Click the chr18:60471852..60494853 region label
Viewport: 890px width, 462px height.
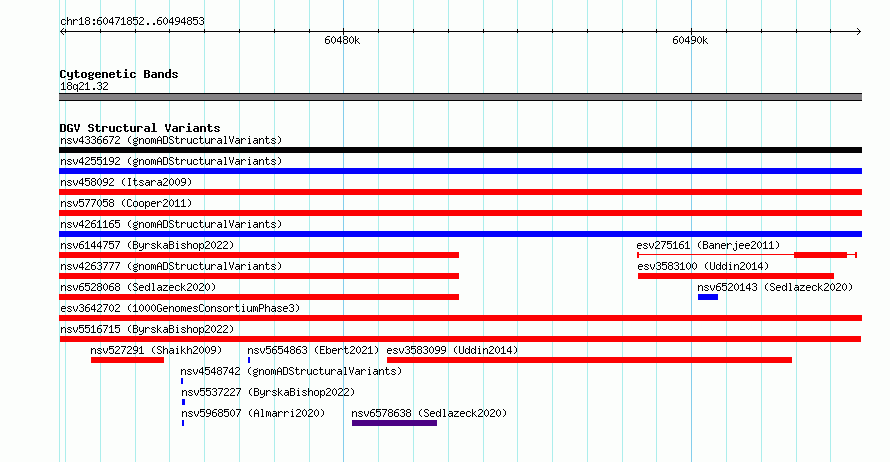pos(132,22)
